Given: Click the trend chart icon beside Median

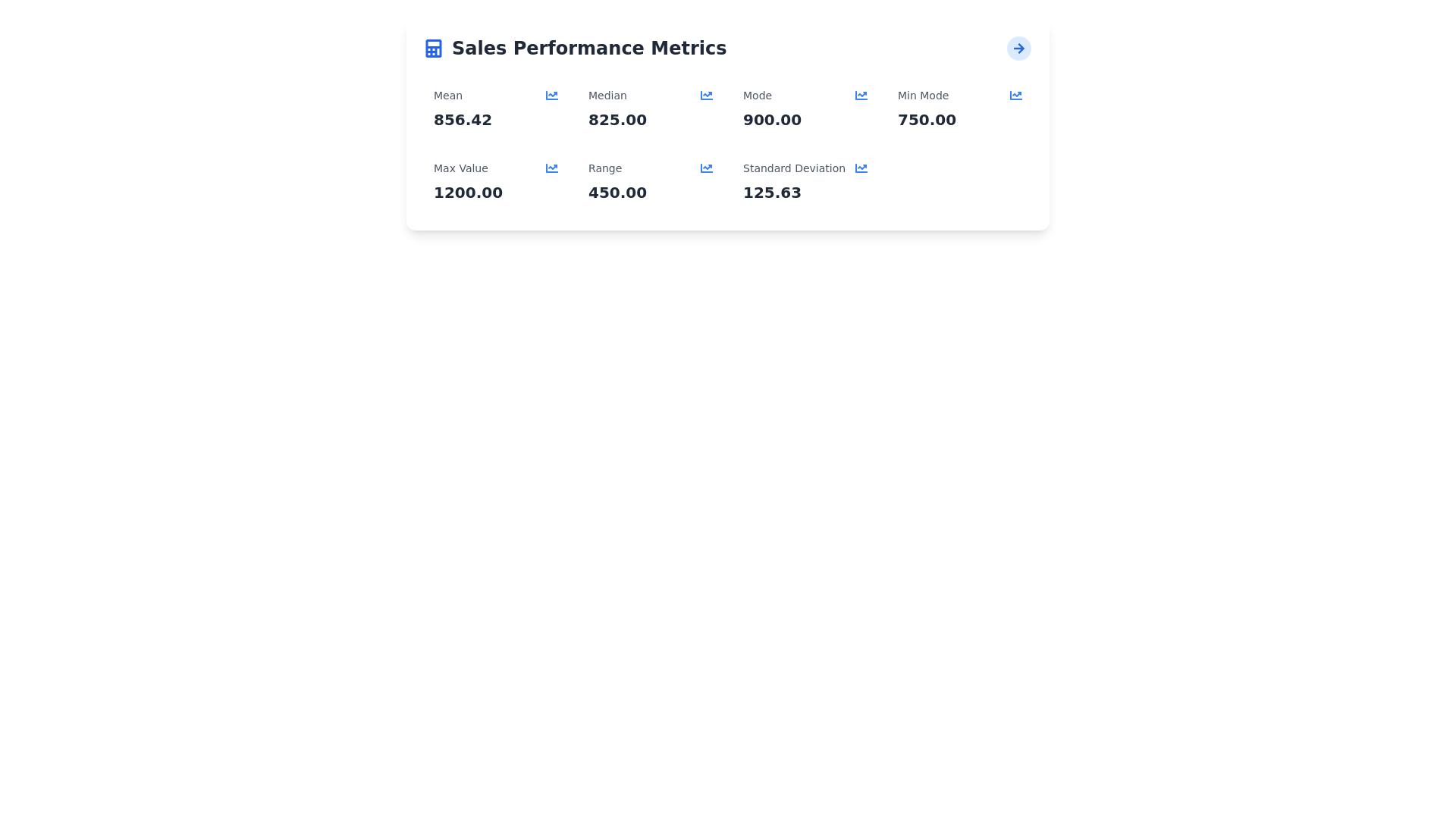Looking at the screenshot, I should (x=706, y=96).
